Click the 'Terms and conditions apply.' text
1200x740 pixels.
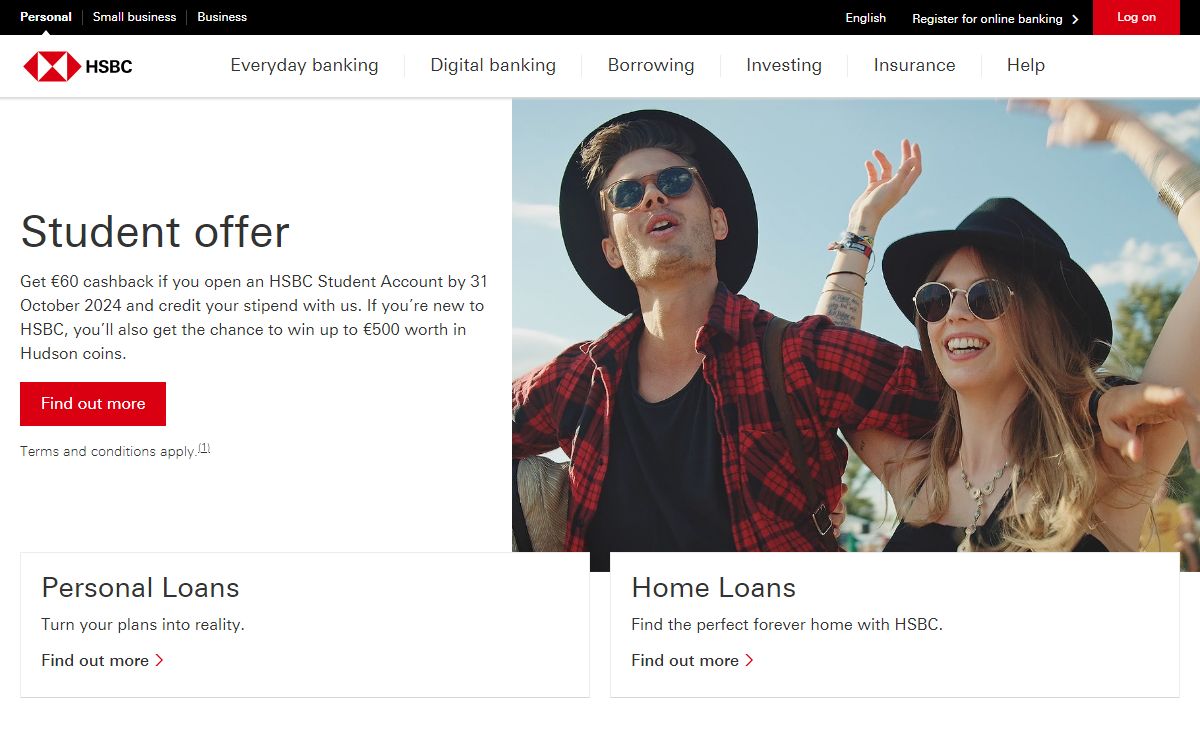108,452
